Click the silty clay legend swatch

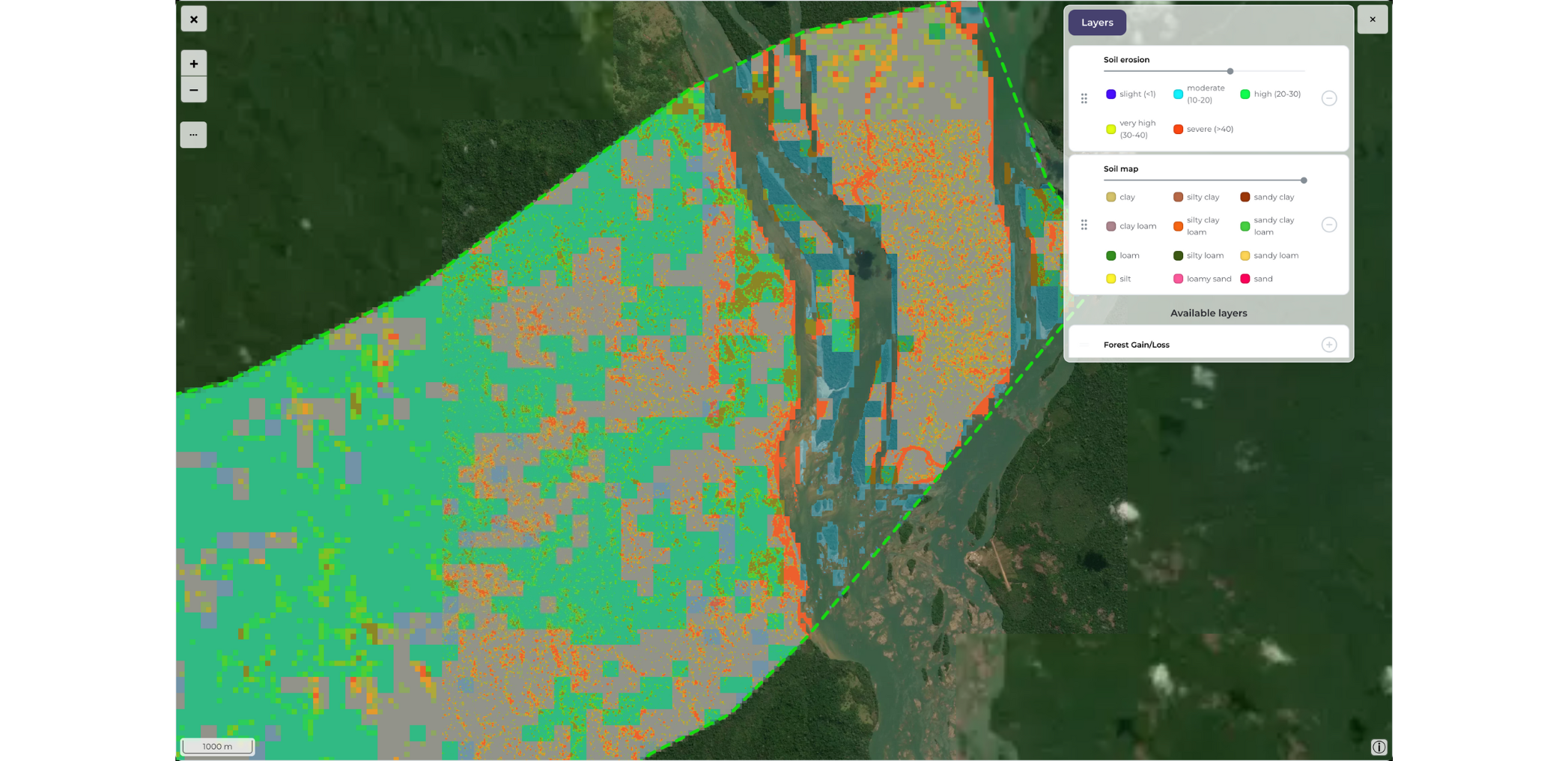tap(1178, 197)
